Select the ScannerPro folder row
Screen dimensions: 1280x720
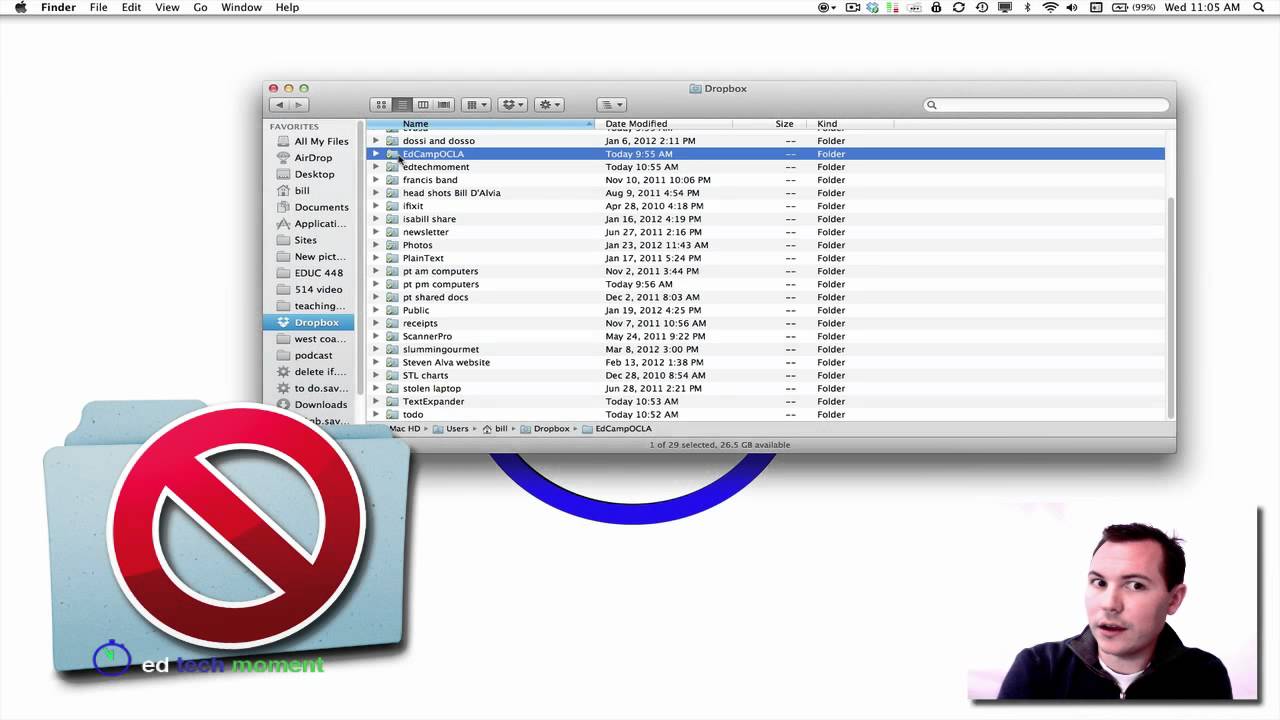pos(765,336)
